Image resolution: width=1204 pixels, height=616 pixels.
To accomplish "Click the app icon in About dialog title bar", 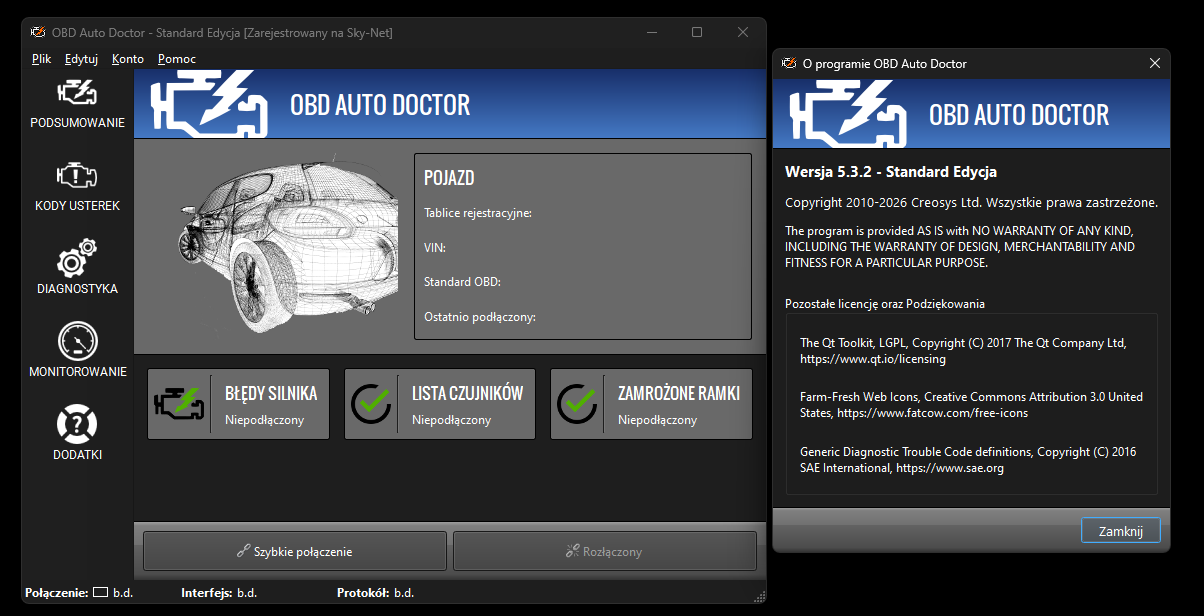I will coord(789,63).
